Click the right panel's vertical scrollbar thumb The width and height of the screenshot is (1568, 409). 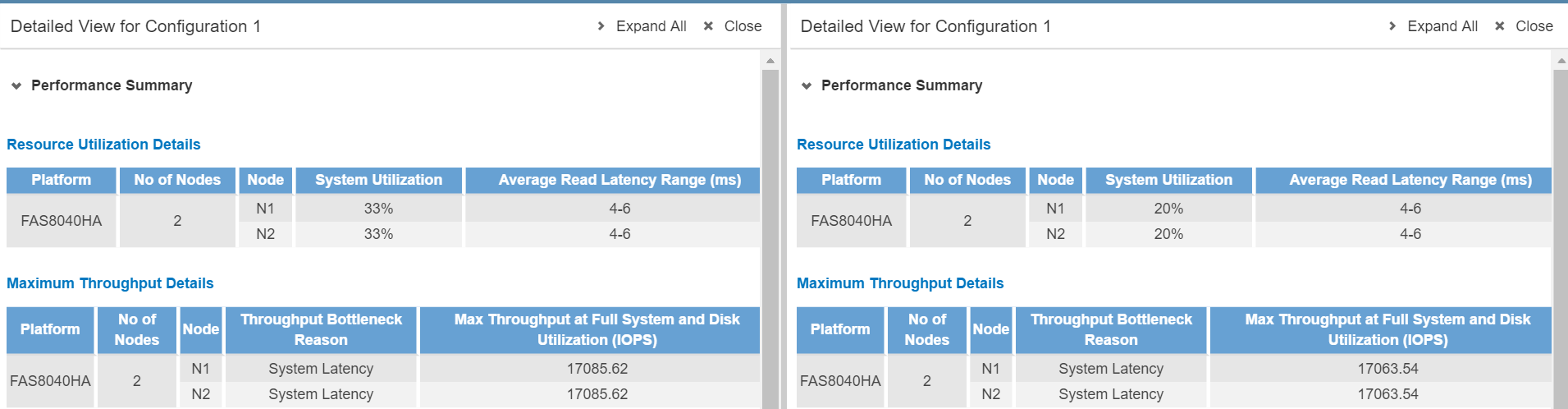pos(1561,238)
